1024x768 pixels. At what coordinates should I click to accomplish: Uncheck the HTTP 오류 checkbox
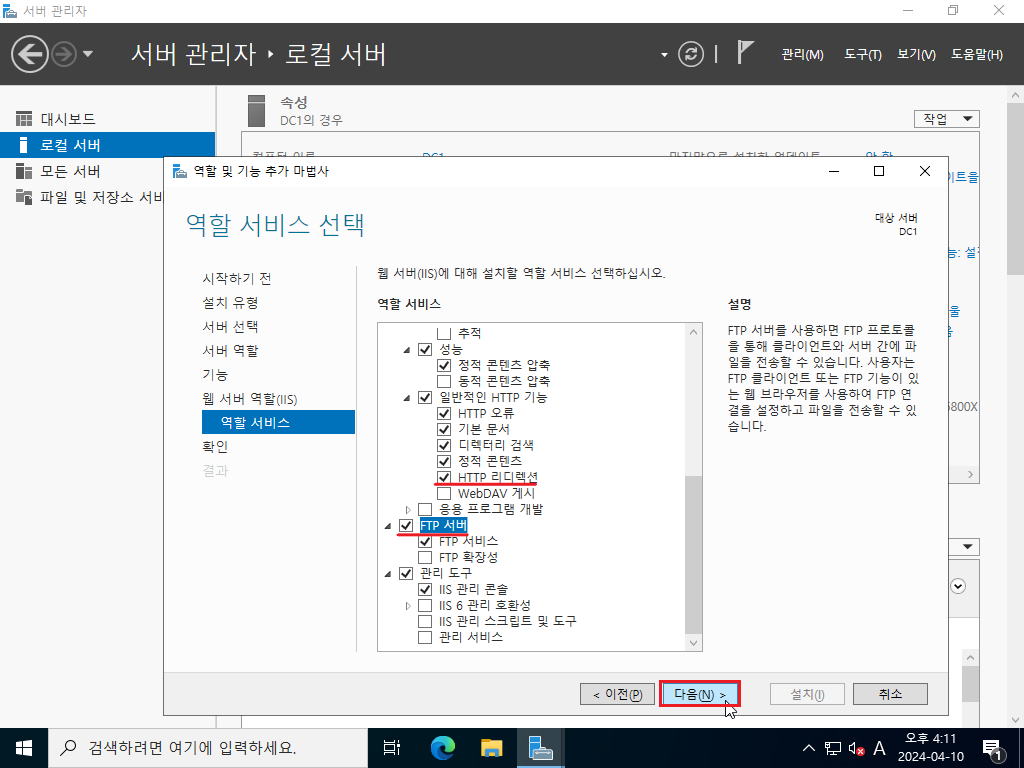pos(444,413)
